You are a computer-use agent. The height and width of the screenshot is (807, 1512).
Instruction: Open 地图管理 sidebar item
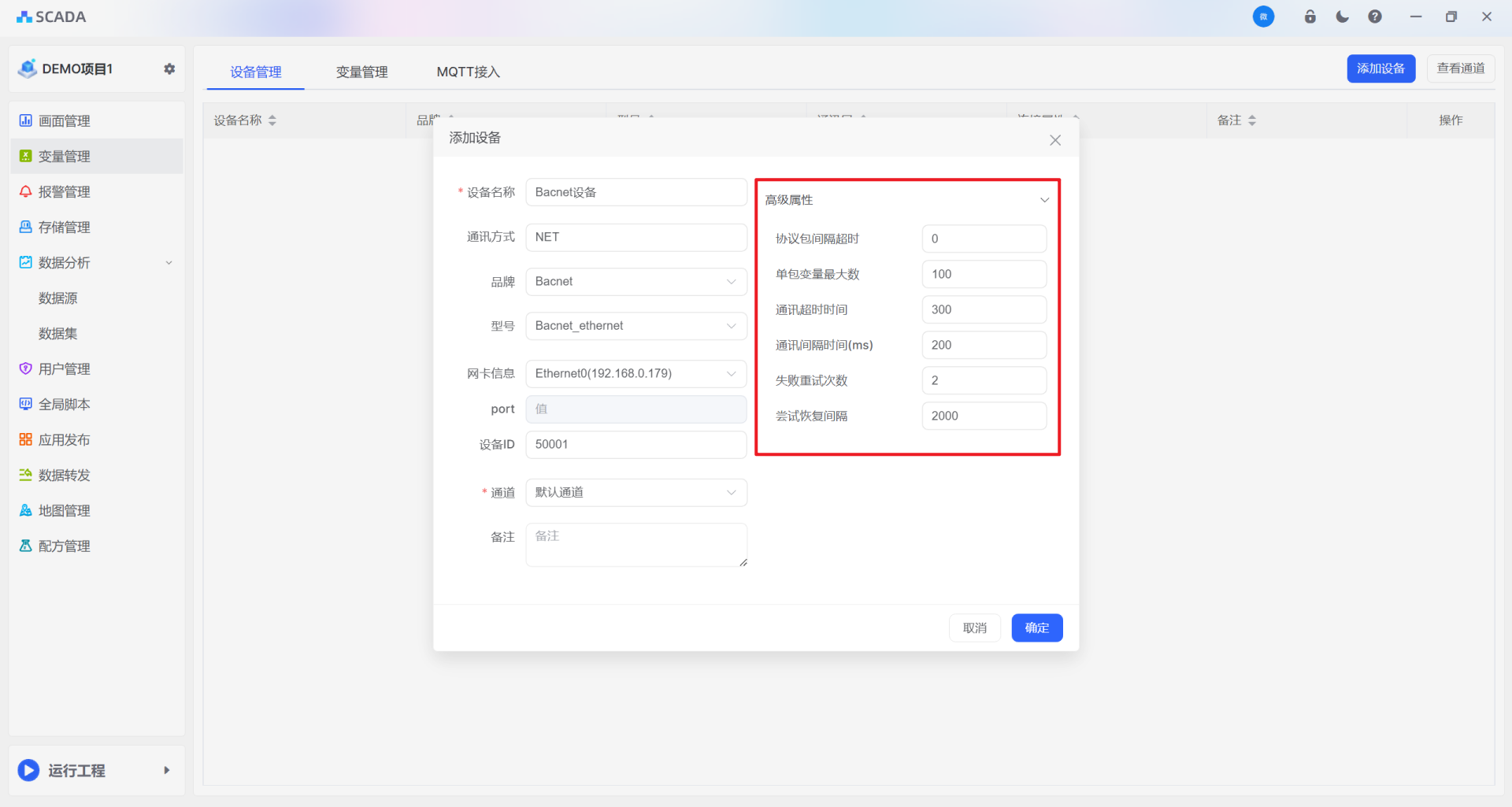64,511
